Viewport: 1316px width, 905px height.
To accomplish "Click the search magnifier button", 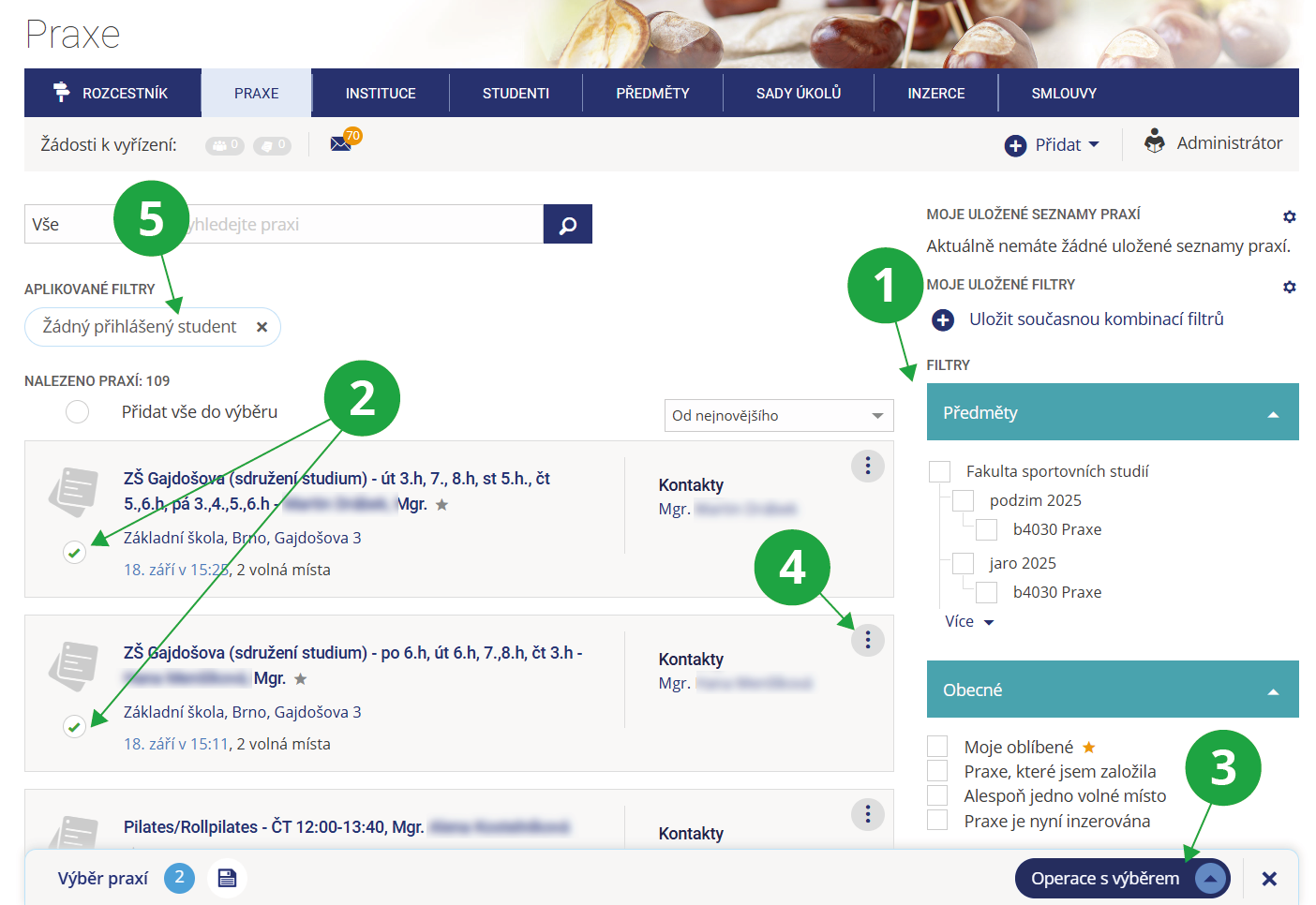I will pos(567,225).
